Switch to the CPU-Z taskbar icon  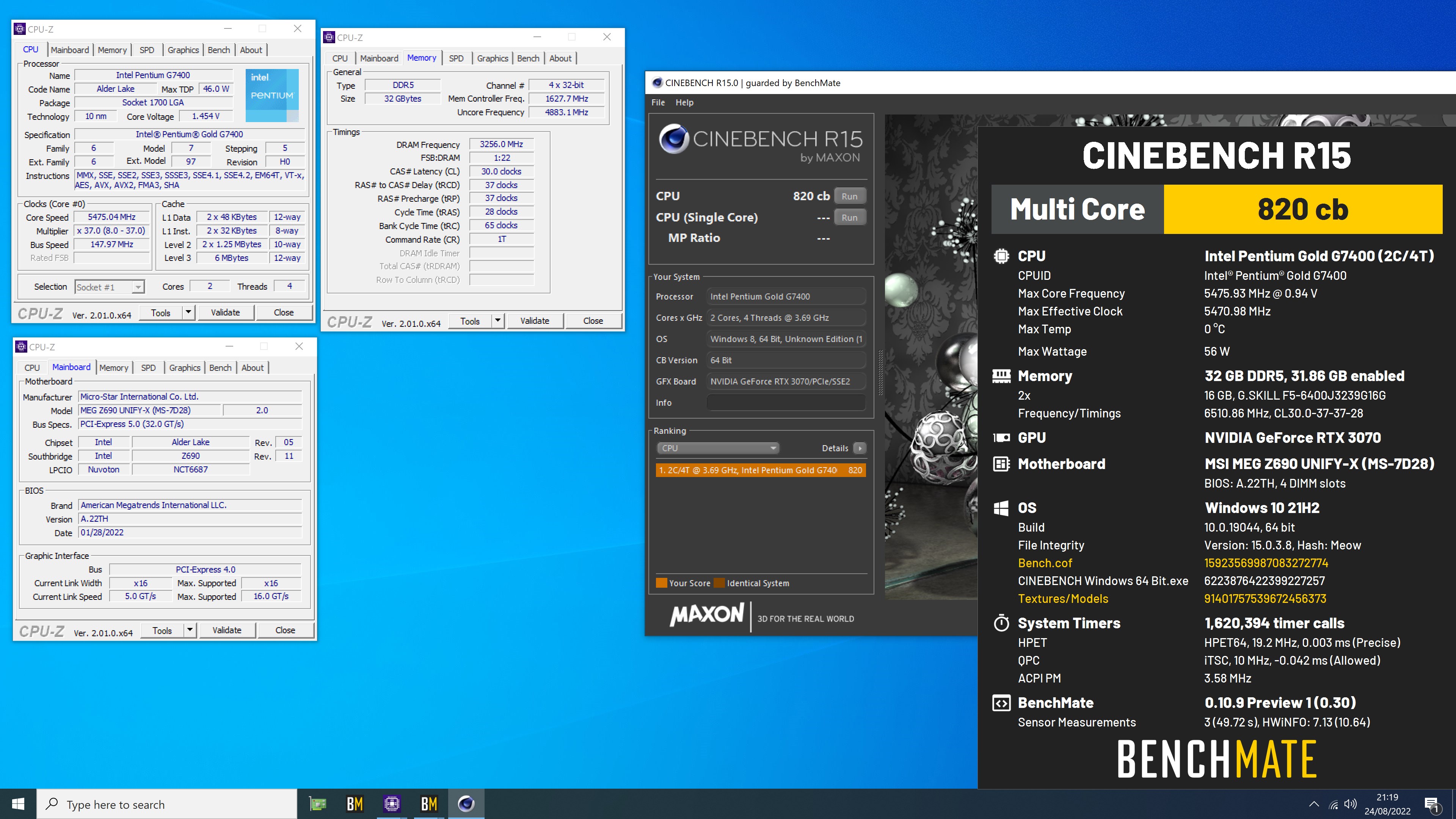[x=392, y=804]
